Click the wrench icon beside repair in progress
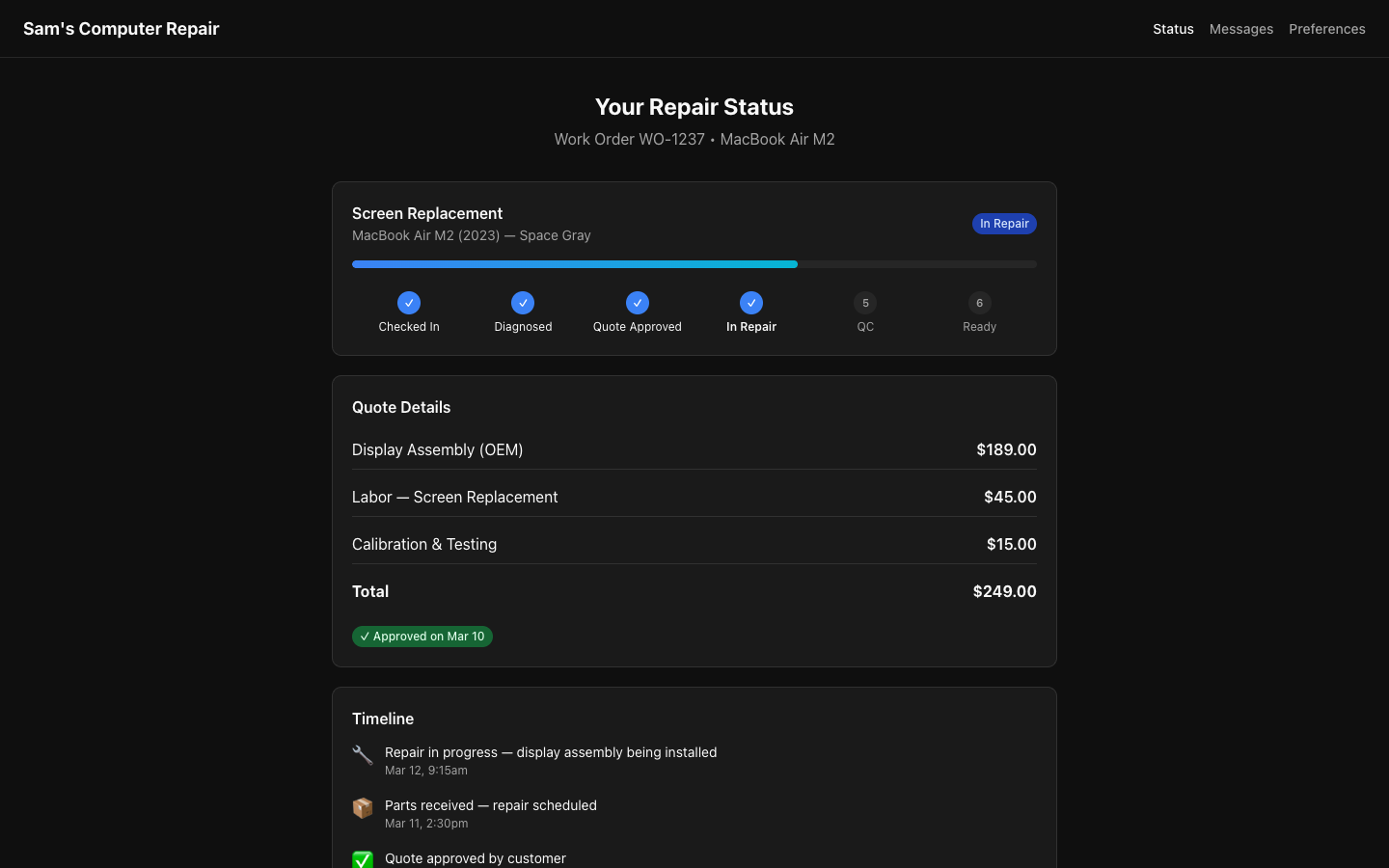The image size is (1389, 868). click(x=363, y=756)
